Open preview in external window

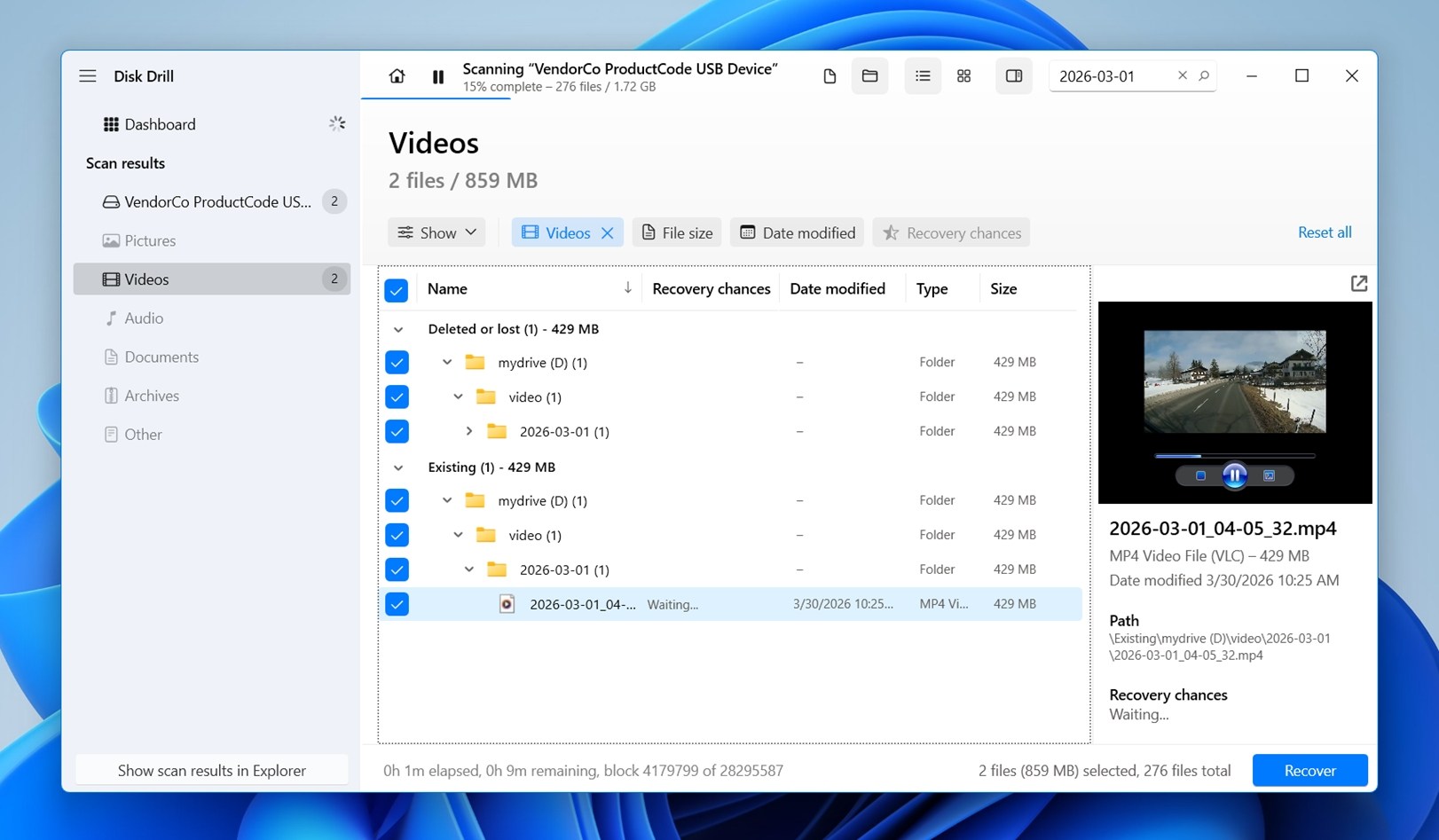click(x=1358, y=284)
